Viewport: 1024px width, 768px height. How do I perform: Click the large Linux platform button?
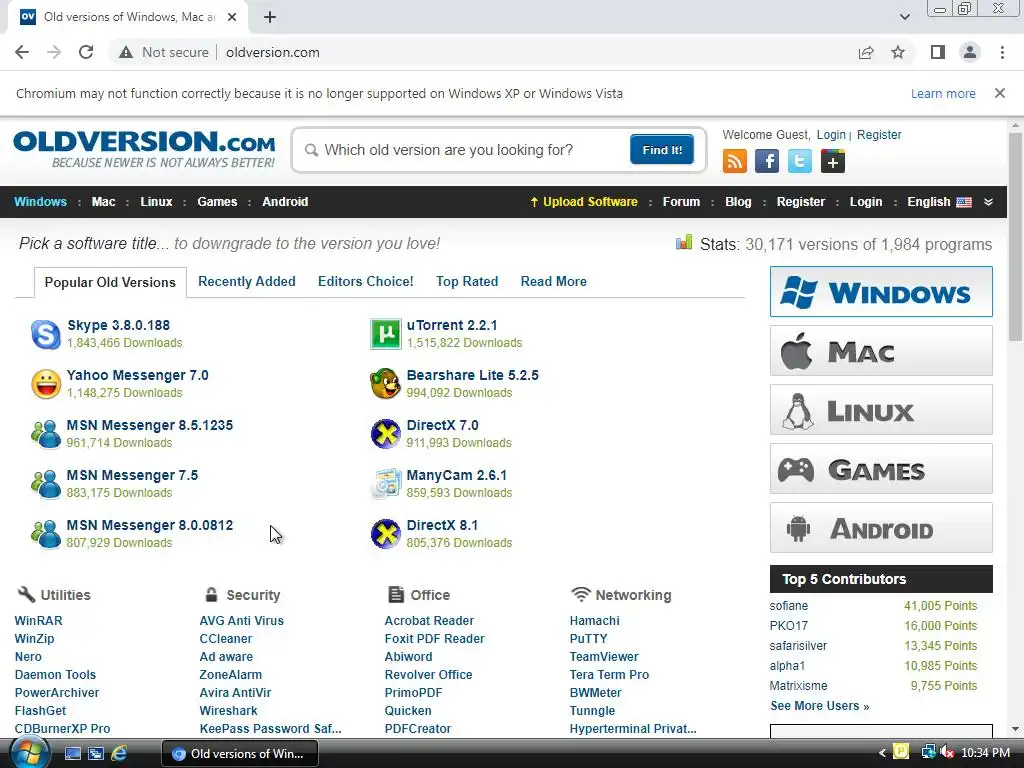click(x=881, y=409)
